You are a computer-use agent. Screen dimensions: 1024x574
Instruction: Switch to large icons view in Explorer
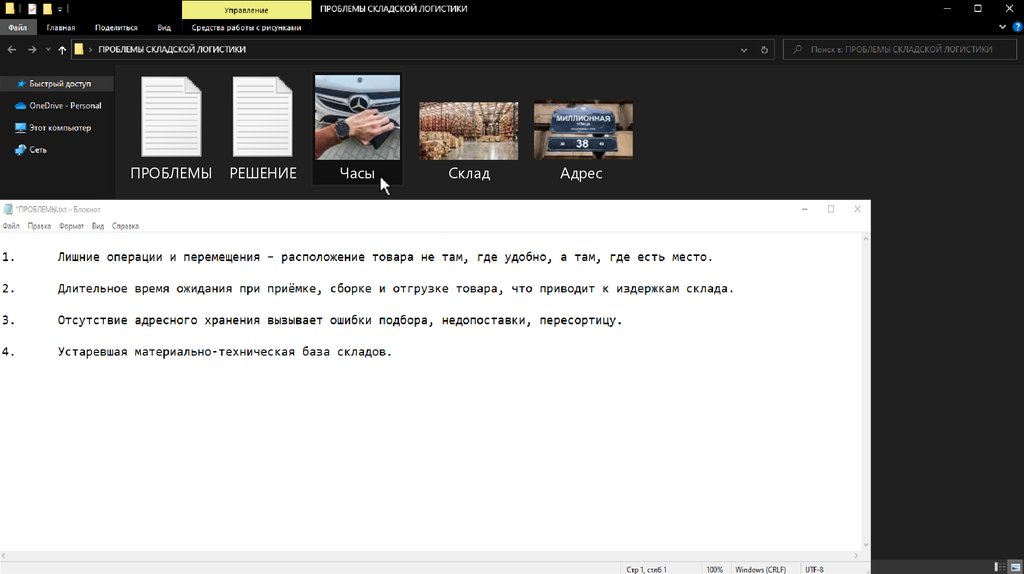pos(1014,566)
